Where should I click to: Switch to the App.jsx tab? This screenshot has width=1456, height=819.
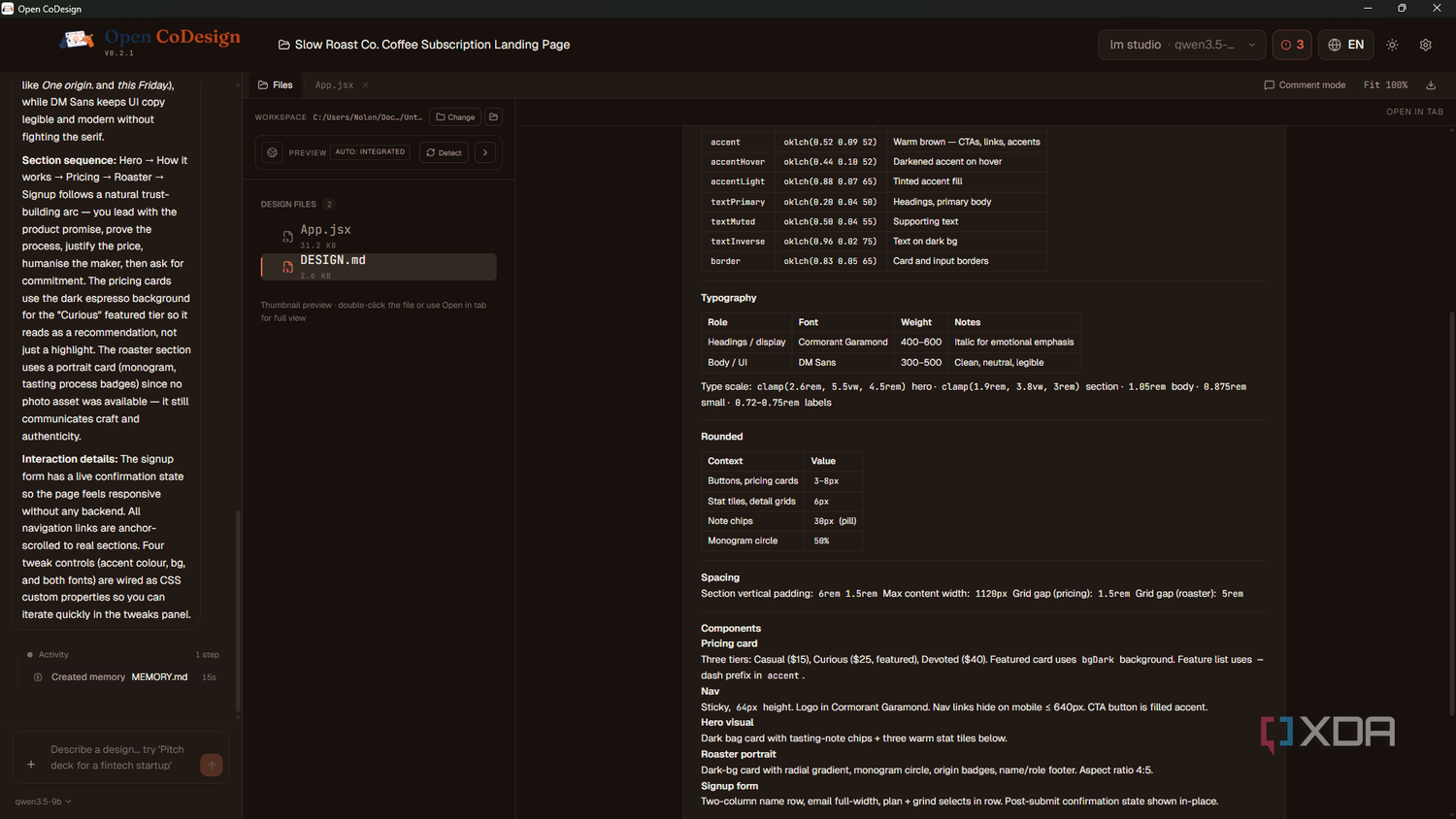tap(334, 85)
